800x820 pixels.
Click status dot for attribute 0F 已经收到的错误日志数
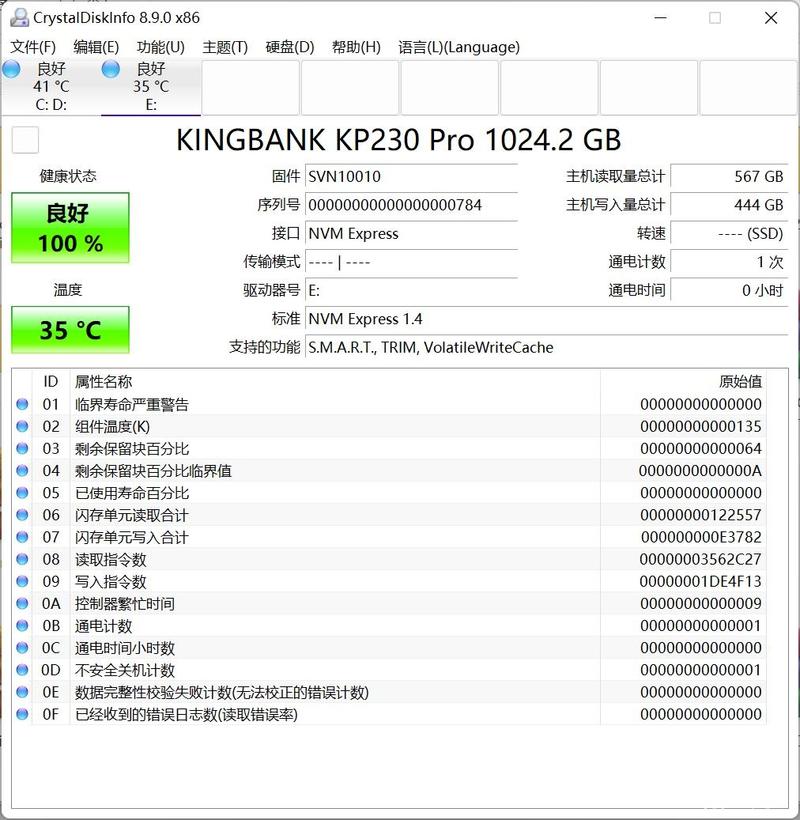pyautogui.click(x=22, y=714)
